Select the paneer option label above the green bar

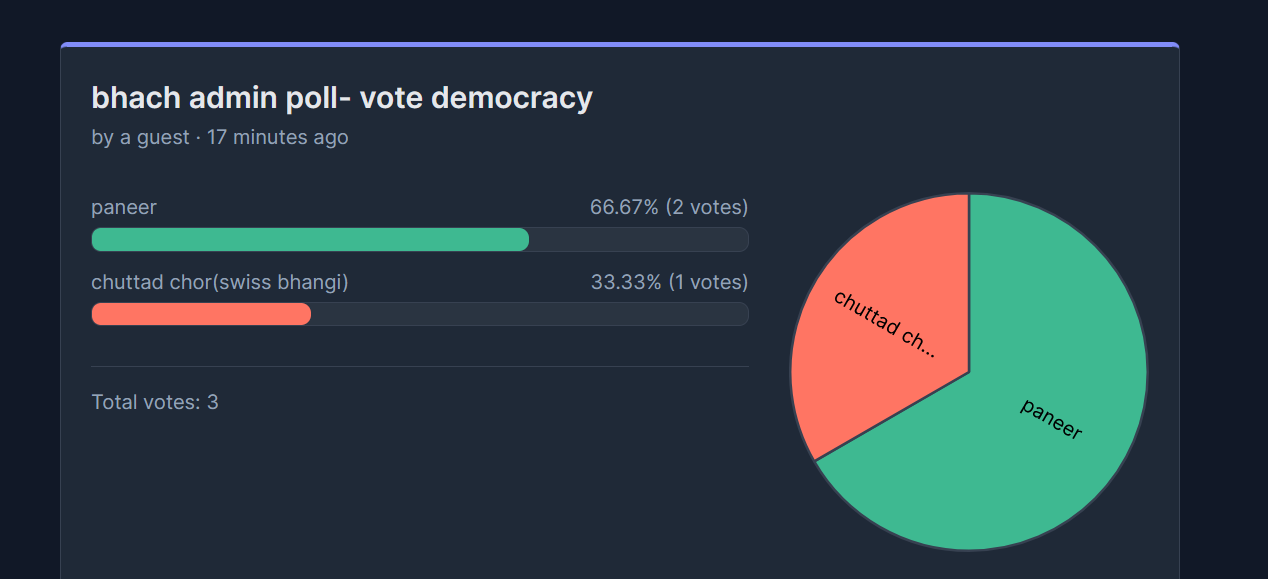pos(124,208)
